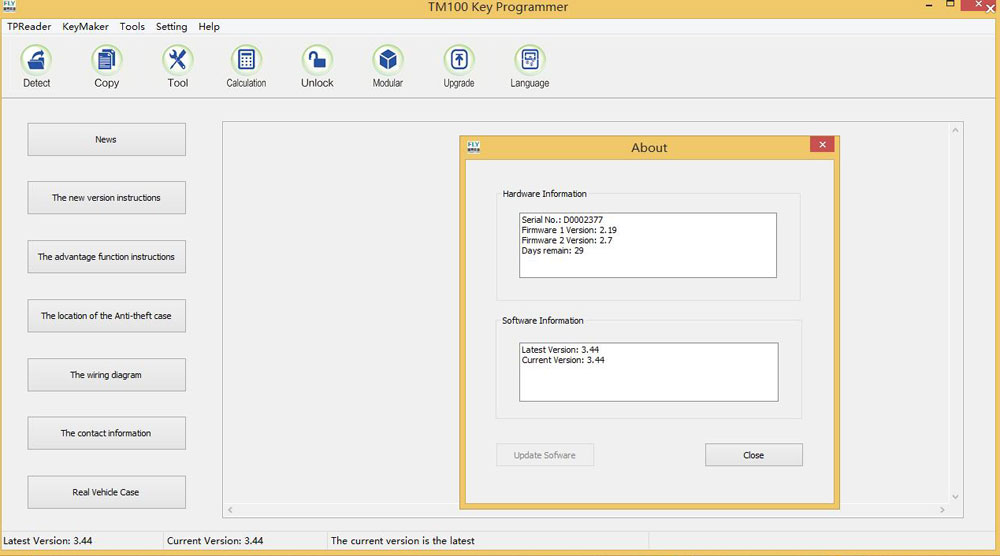
Task: Click the Firmware 2 Version: 2.7 line
Action: pyautogui.click(x=566, y=240)
